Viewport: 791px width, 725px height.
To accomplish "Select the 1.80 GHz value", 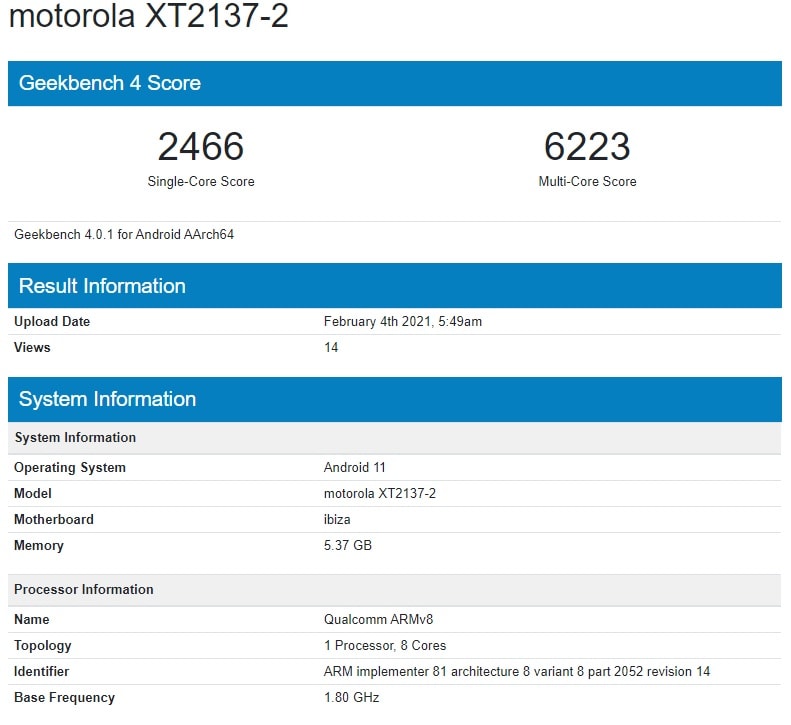I will point(352,698).
